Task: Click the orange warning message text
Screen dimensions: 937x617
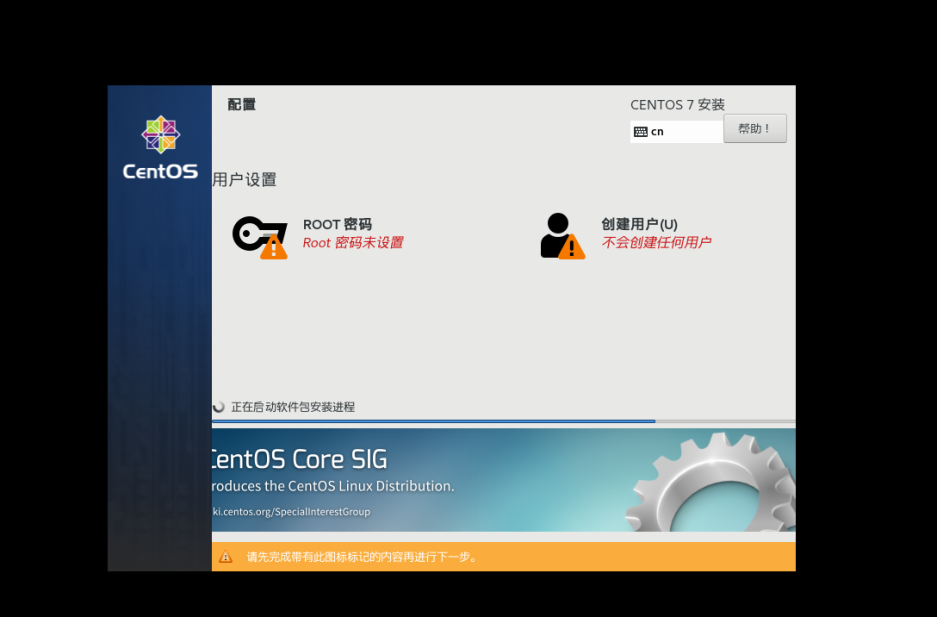Action: click(362, 557)
